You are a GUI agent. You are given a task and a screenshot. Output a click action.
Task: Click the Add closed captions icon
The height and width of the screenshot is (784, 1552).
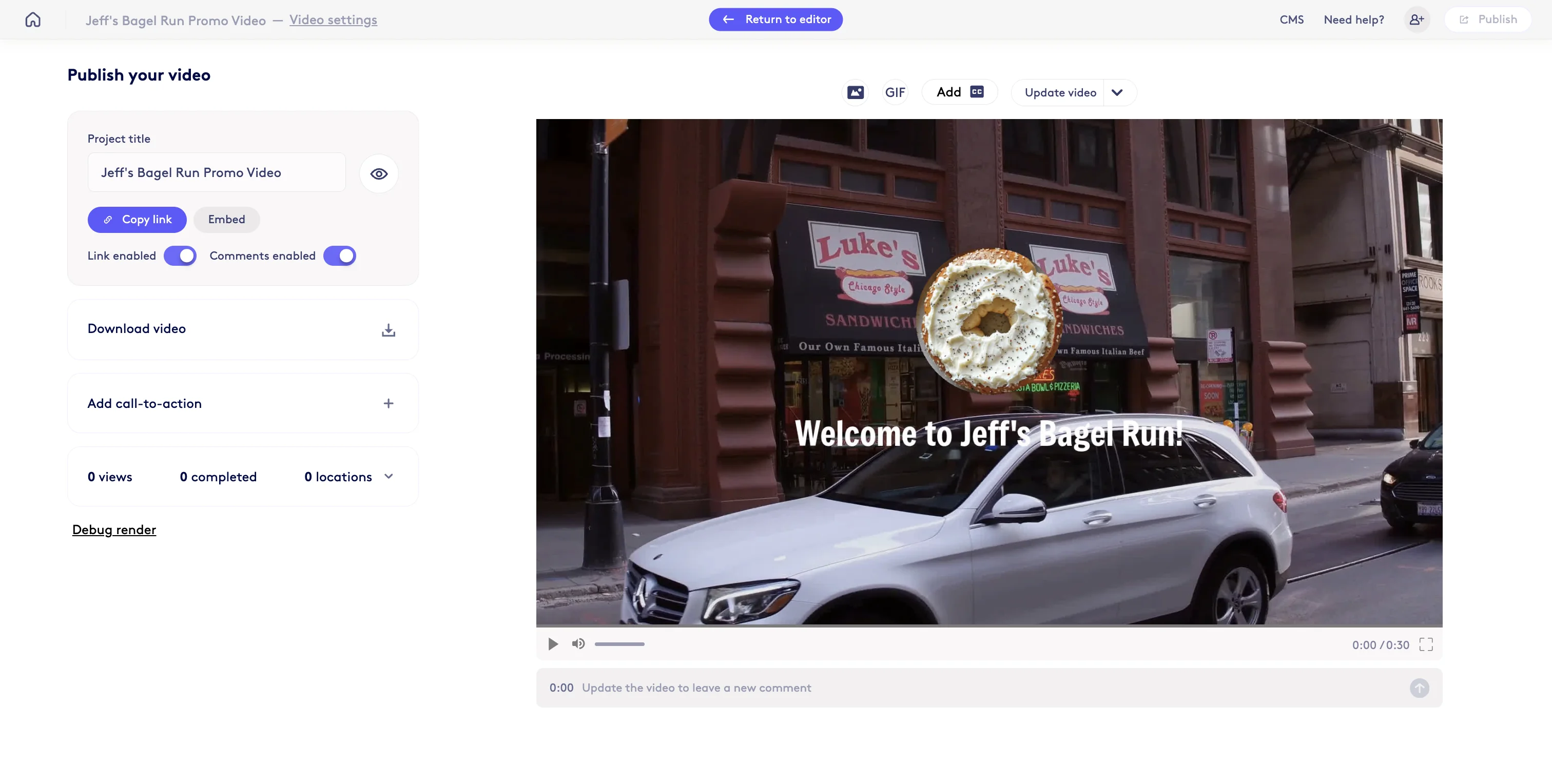click(x=976, y=91)
